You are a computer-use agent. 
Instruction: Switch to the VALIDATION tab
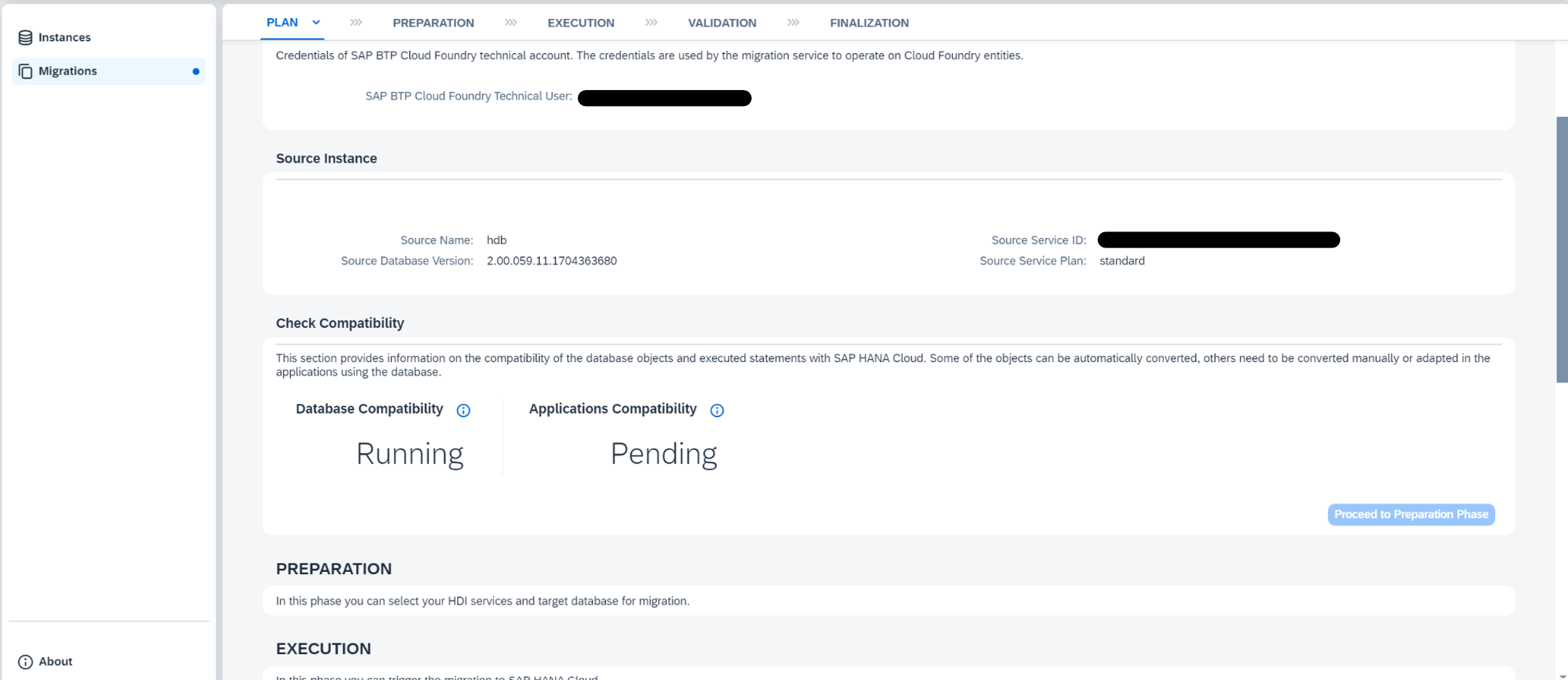(x=722, y=23)
